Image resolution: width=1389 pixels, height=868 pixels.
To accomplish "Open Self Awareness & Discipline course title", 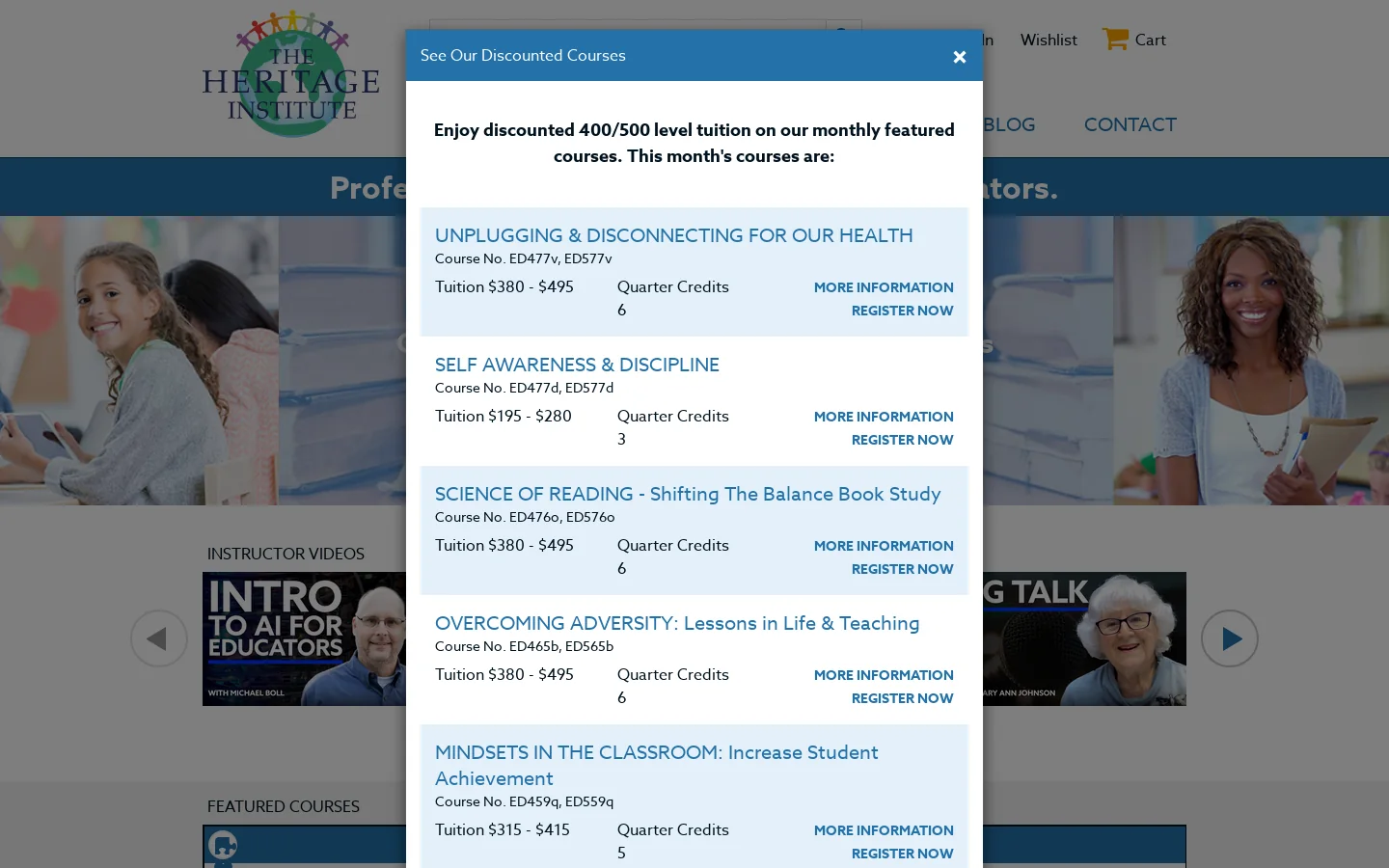I will click(577, 365).
